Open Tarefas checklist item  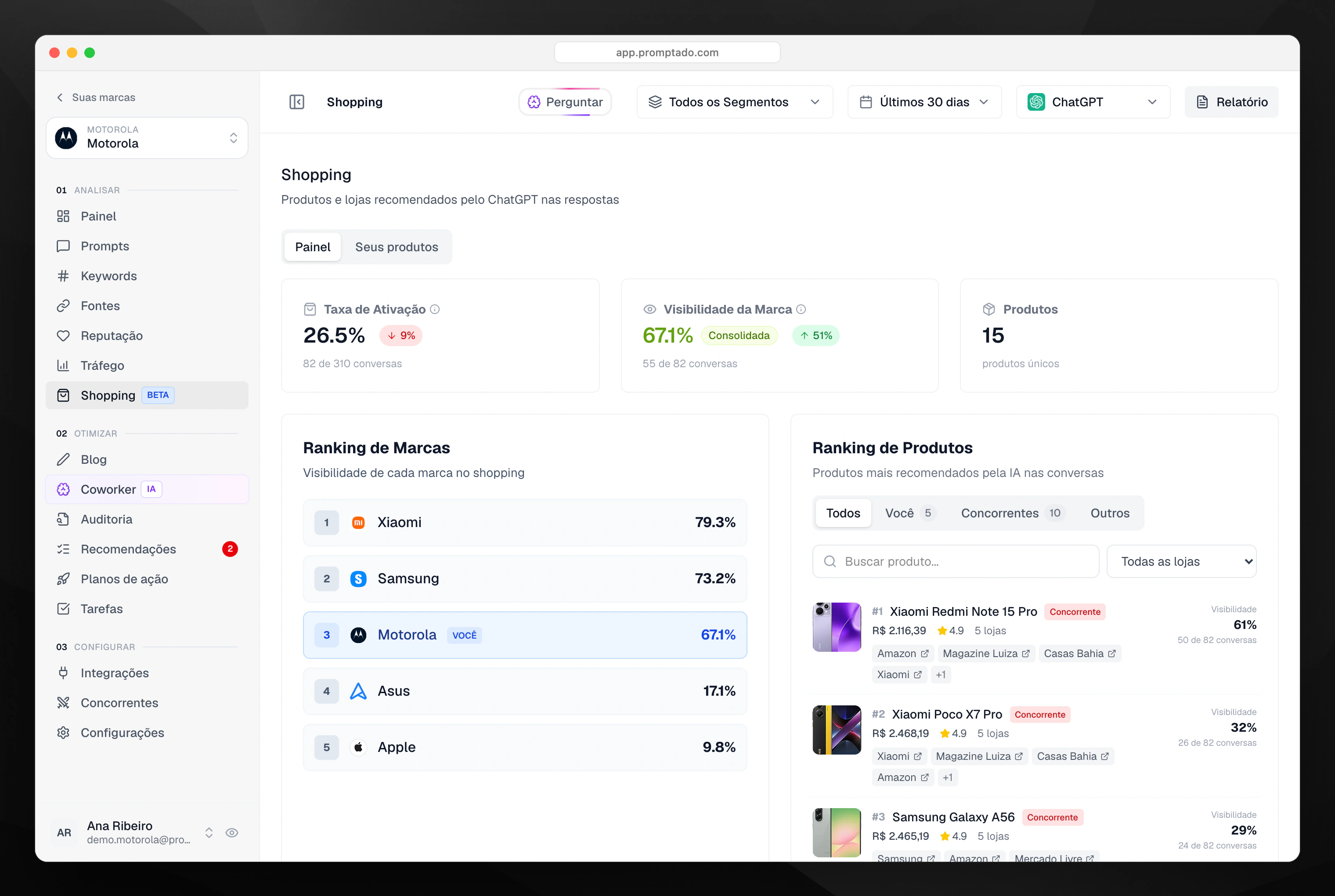click(147, 609)
